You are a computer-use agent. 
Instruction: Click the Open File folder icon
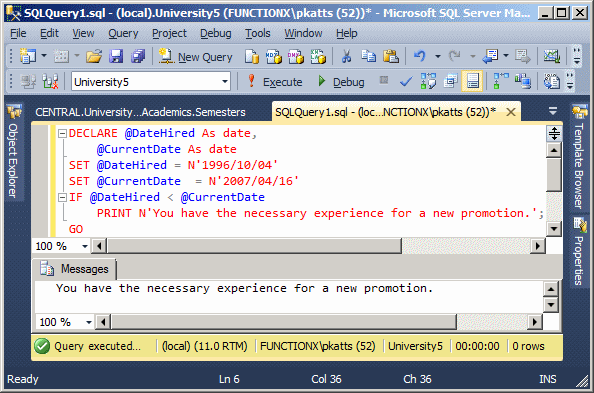tap(94, 57)
